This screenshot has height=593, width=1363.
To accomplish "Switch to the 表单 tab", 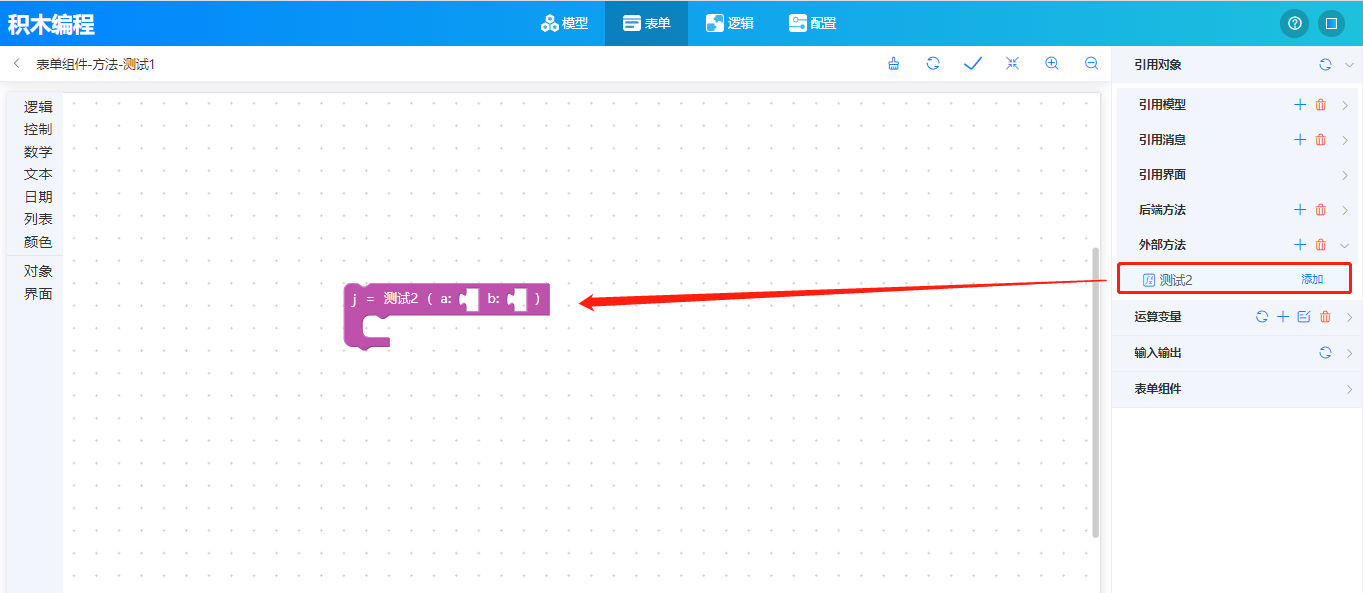I will pos(646,23).
